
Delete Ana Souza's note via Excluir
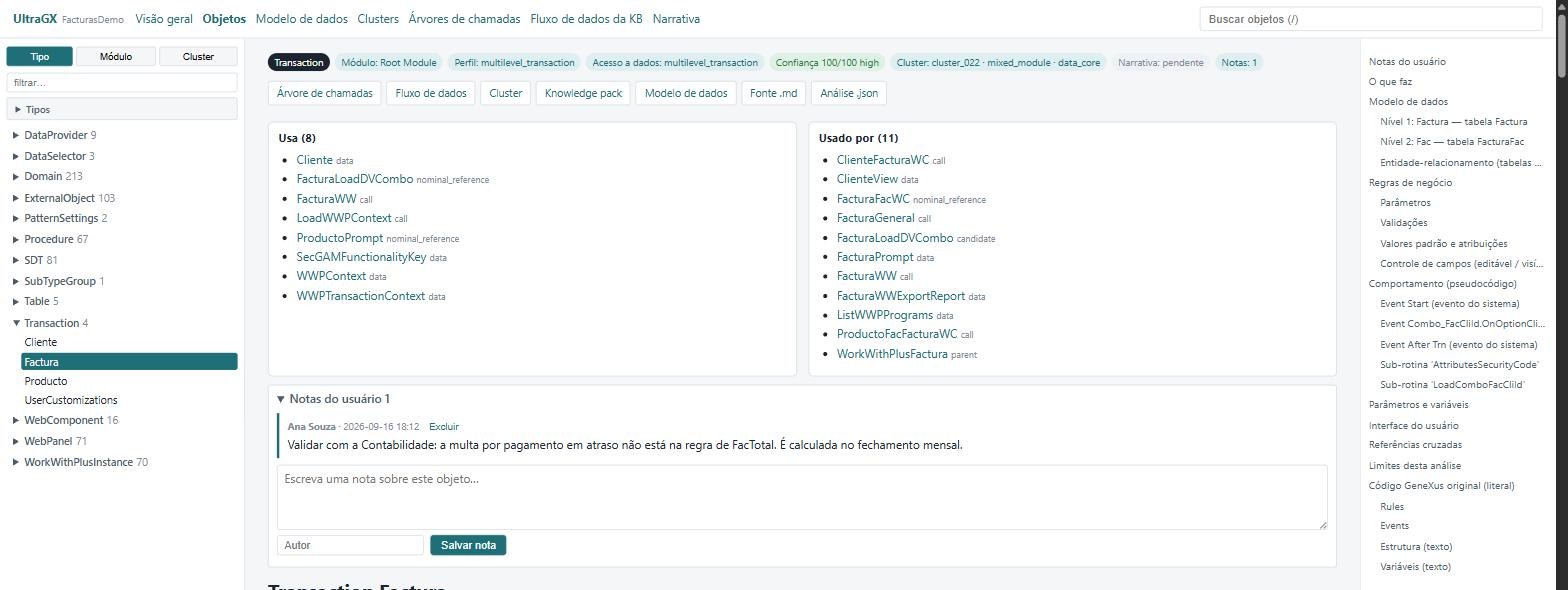(x=444, y=427)
